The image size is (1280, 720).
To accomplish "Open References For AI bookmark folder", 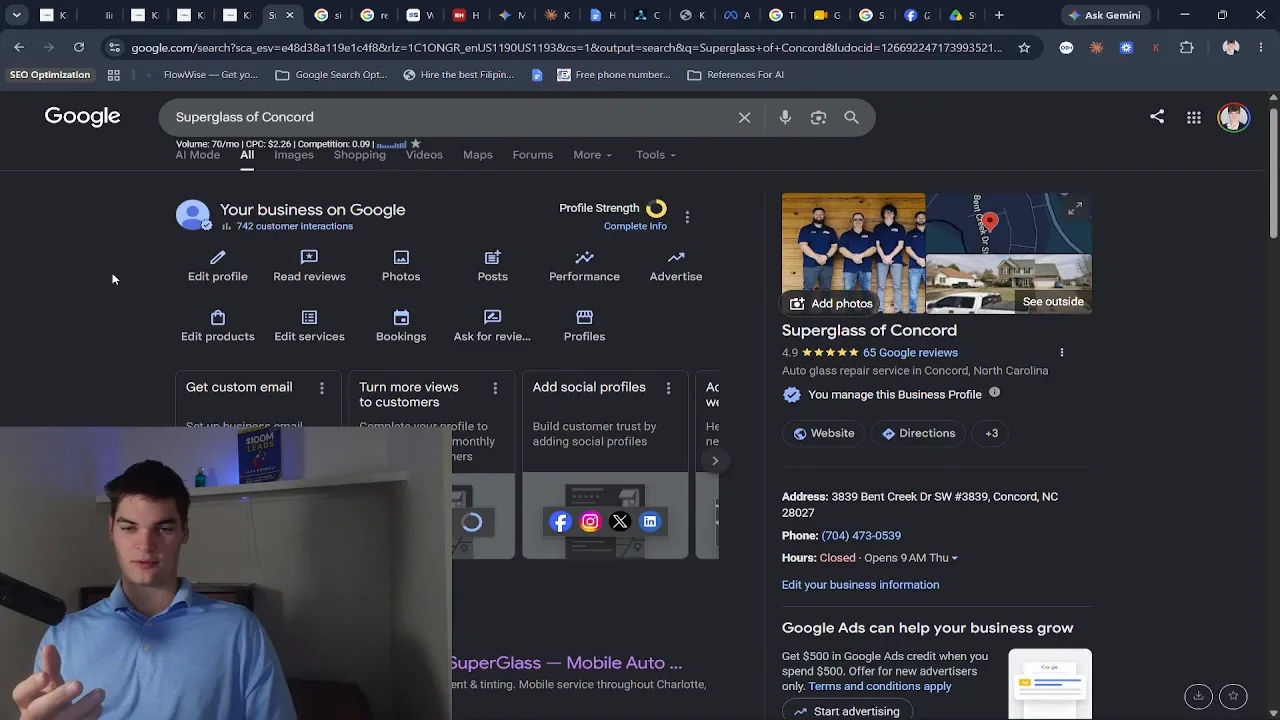I will tap(736, 75).
